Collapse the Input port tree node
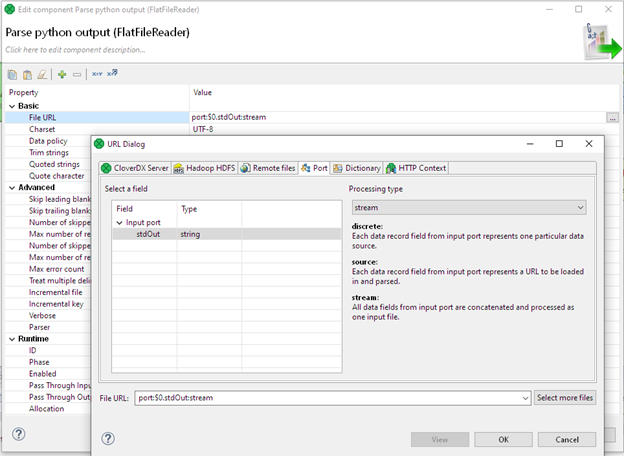This screenshot has width=624, height=456. coord(119,223)
